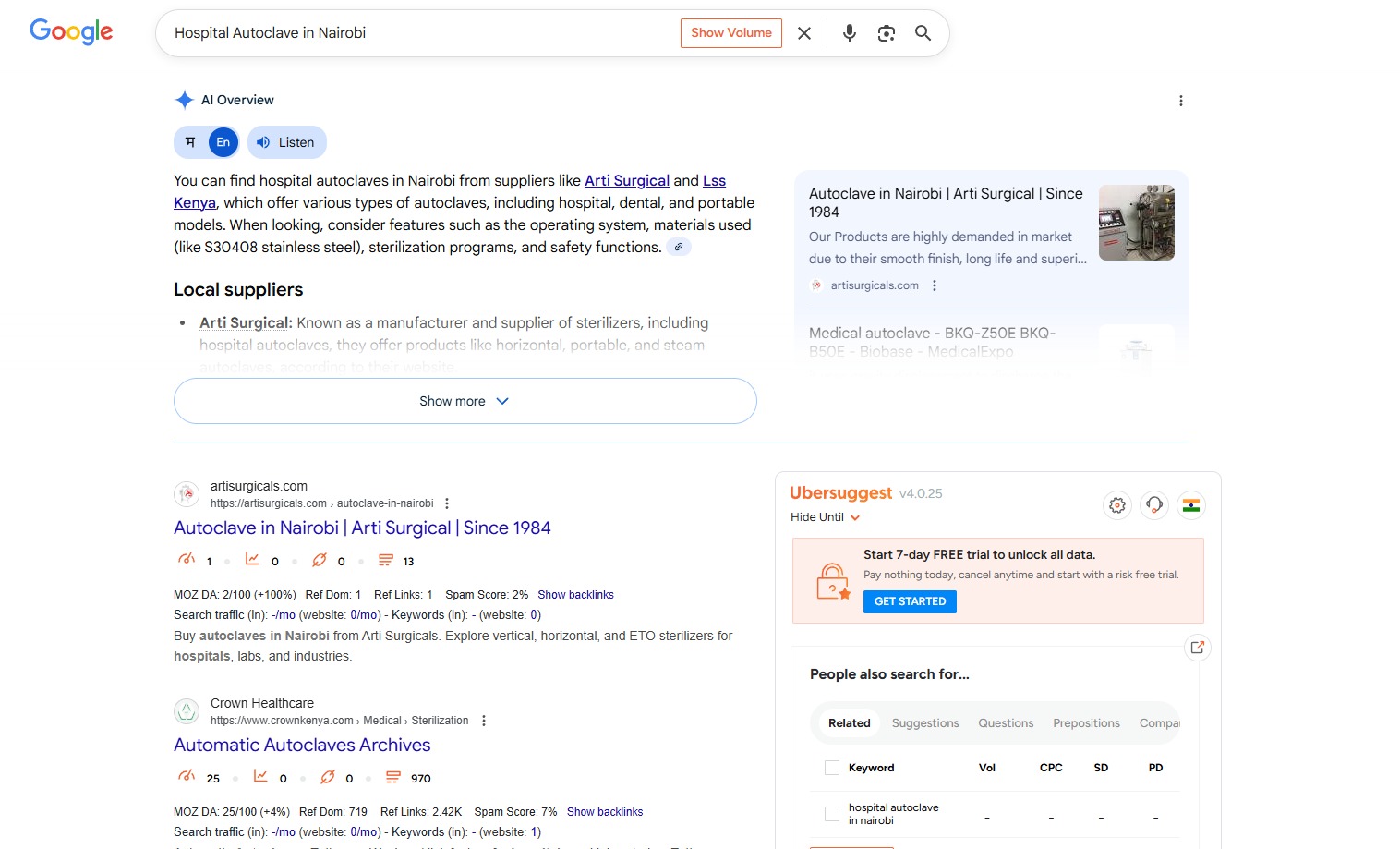Viewport: 1400px width, 849px height.
Task: Open the Arti Surgical autoclave thumbnail image
Action: [1137, 223]
